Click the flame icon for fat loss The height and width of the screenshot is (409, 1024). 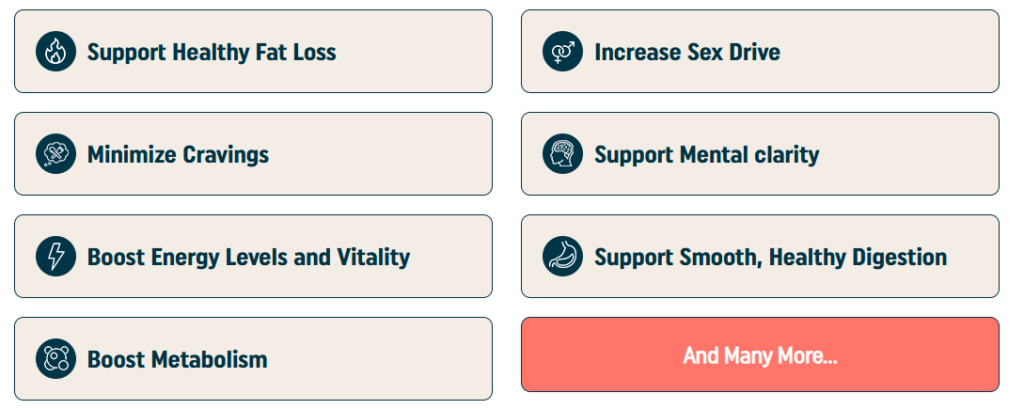[x=56, y=52]
